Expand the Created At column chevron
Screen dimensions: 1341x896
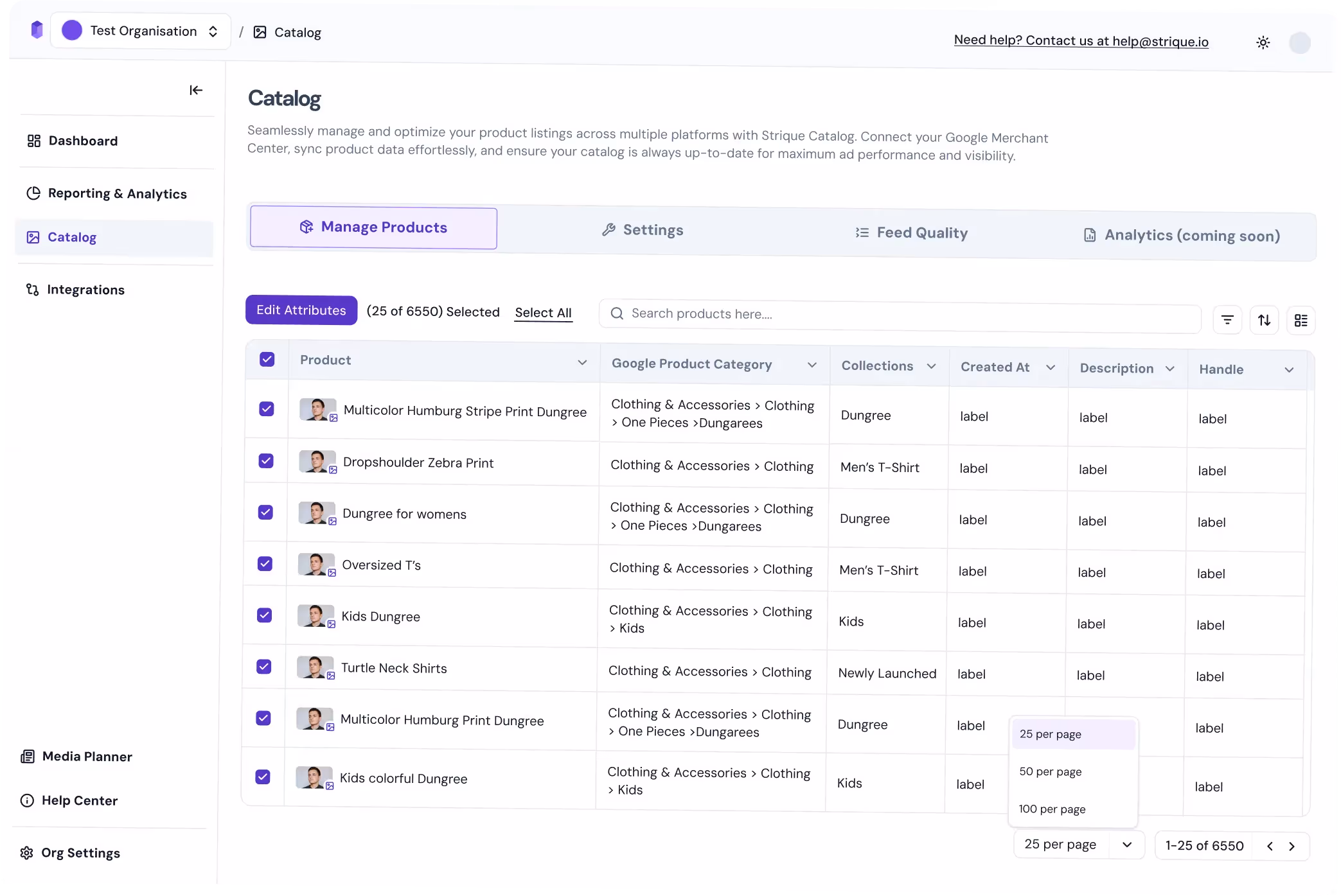tap(1051, 367)
